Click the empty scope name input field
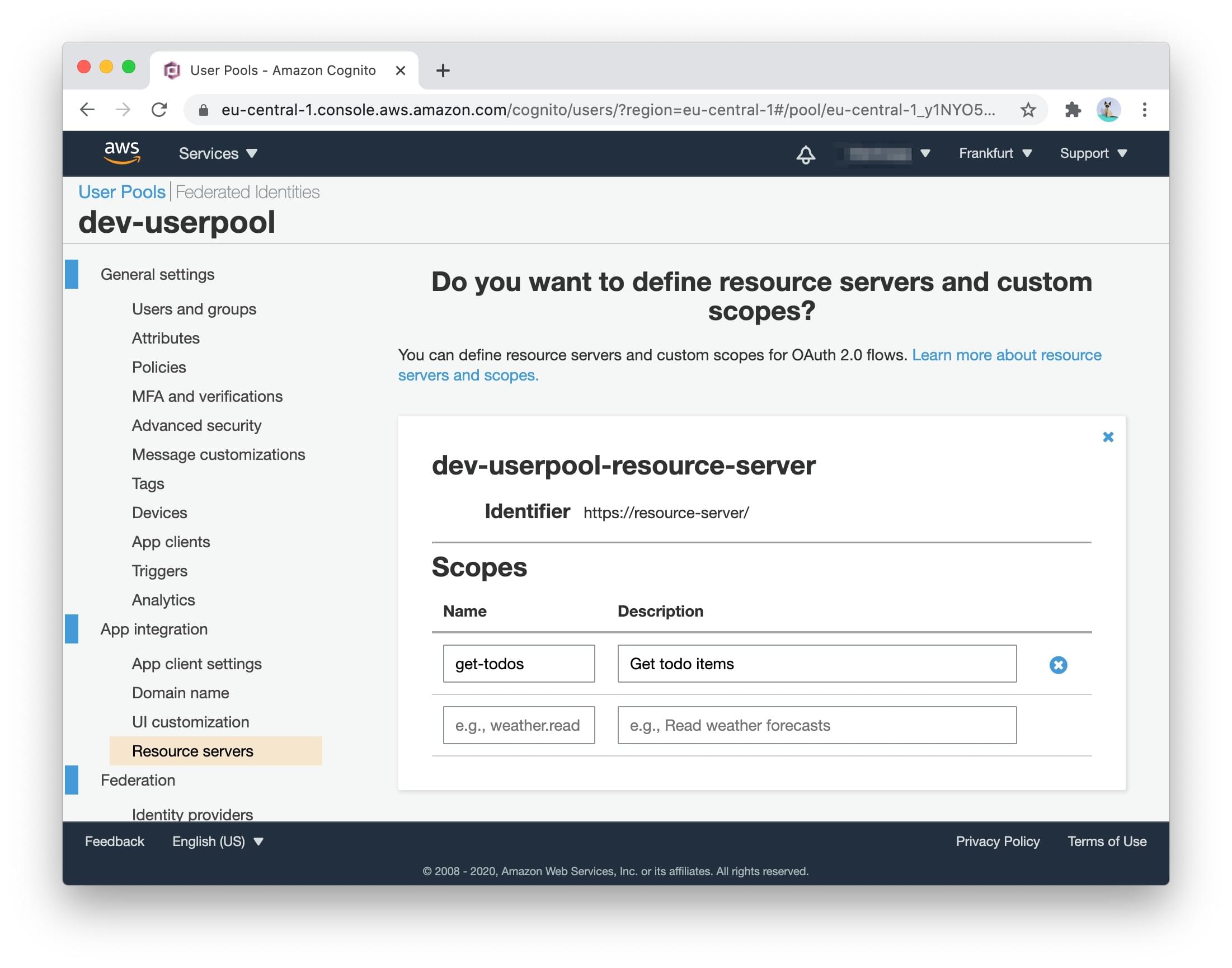1232x968 pixels. (x=519, y=725)
